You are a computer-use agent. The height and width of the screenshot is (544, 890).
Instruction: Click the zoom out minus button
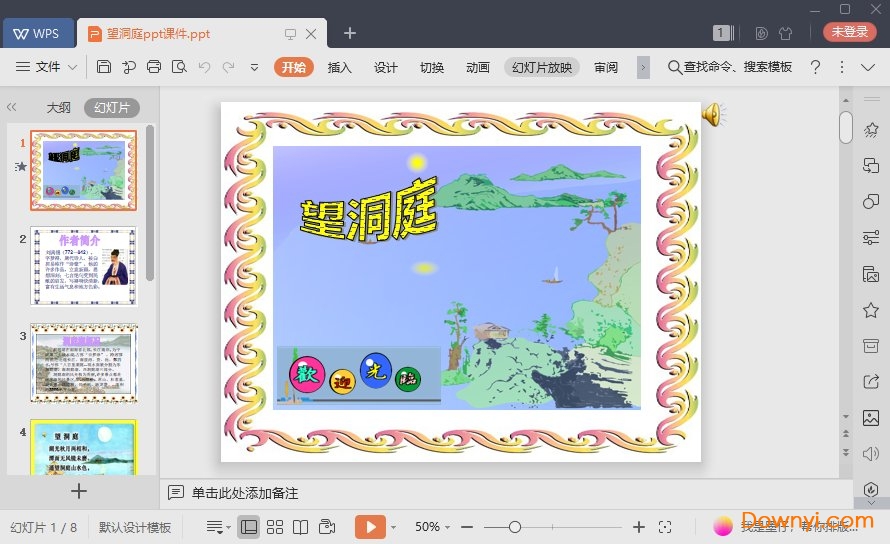tap(467, 527)
